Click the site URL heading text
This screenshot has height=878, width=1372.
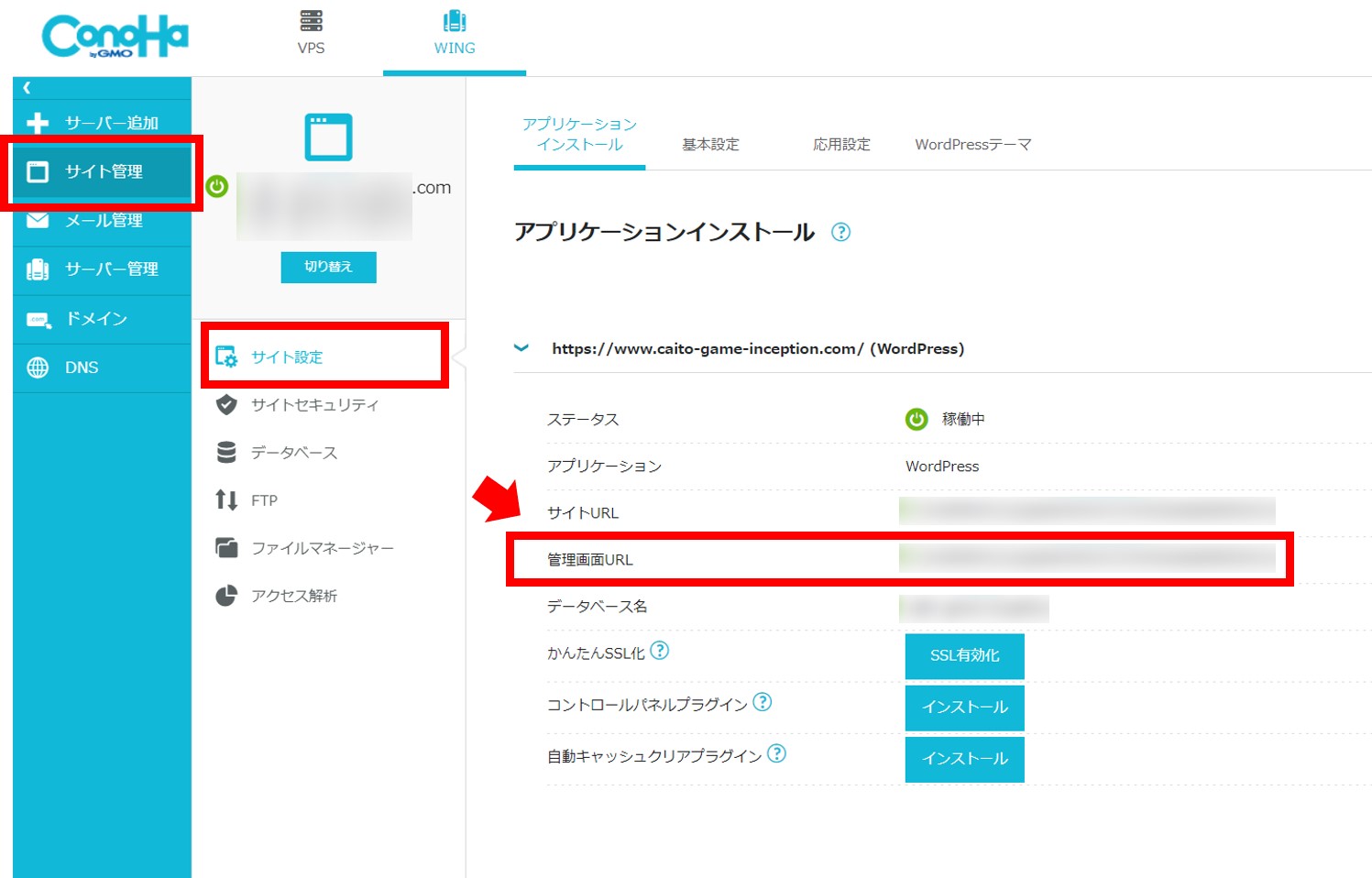(758, 348)
